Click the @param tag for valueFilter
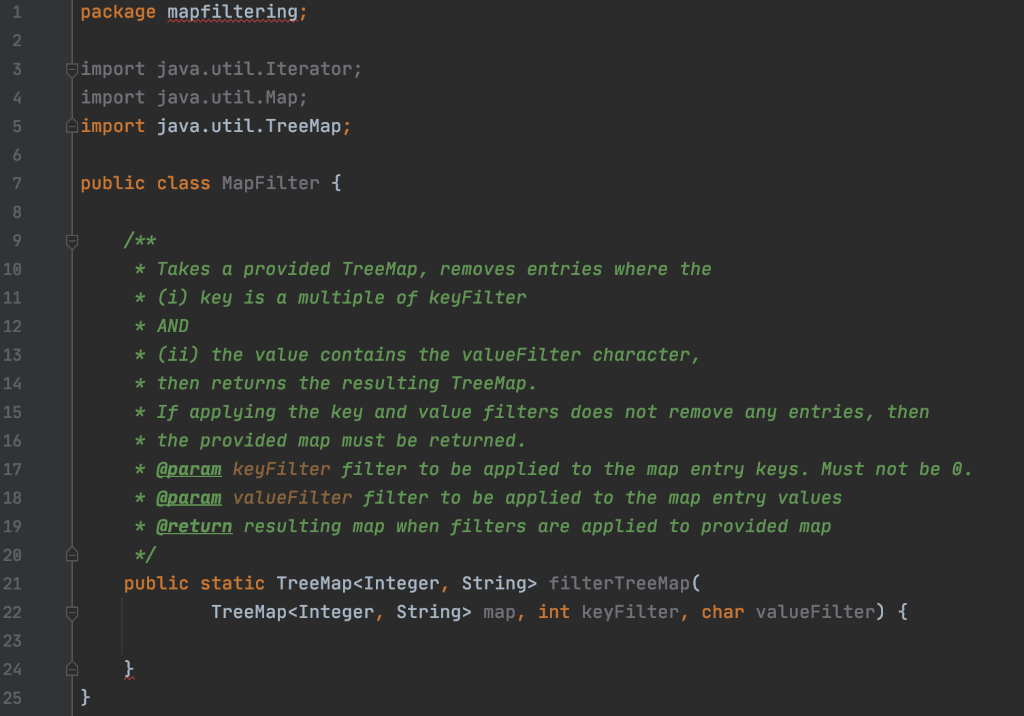This screenshot has width=1024, height=716. point(189,498)
